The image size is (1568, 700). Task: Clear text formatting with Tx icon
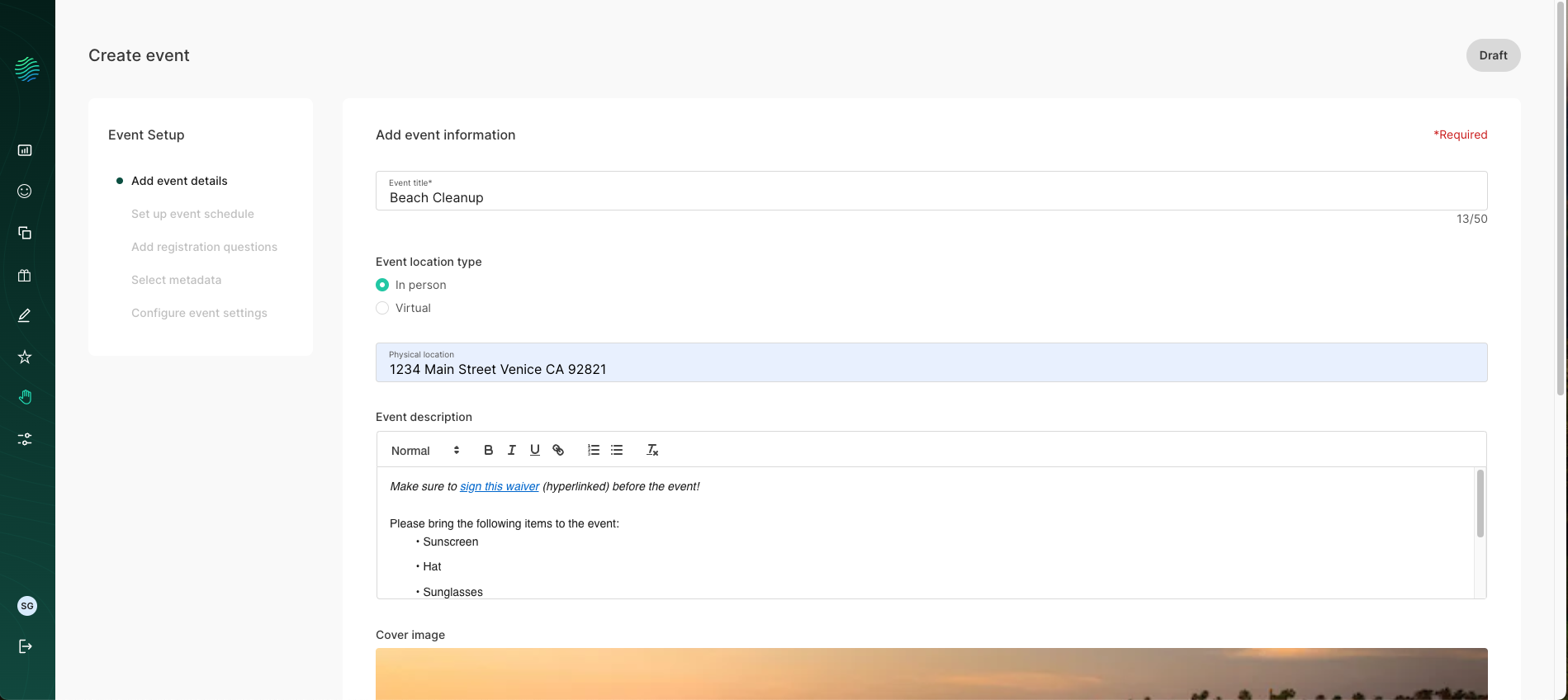tap(652, 450)
